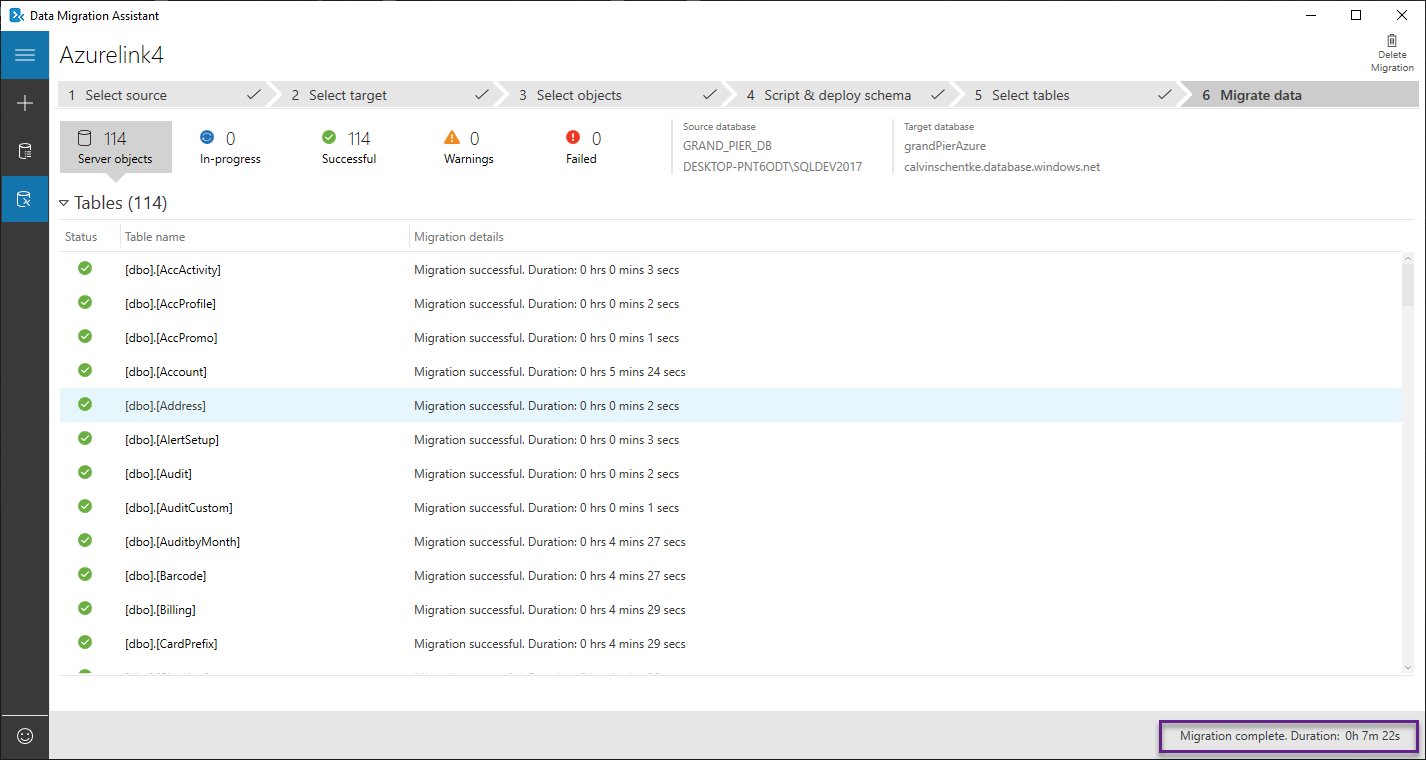Filter by 114 Server objects
Viewport: 1426px width, 760px height.
pos(115,147)
